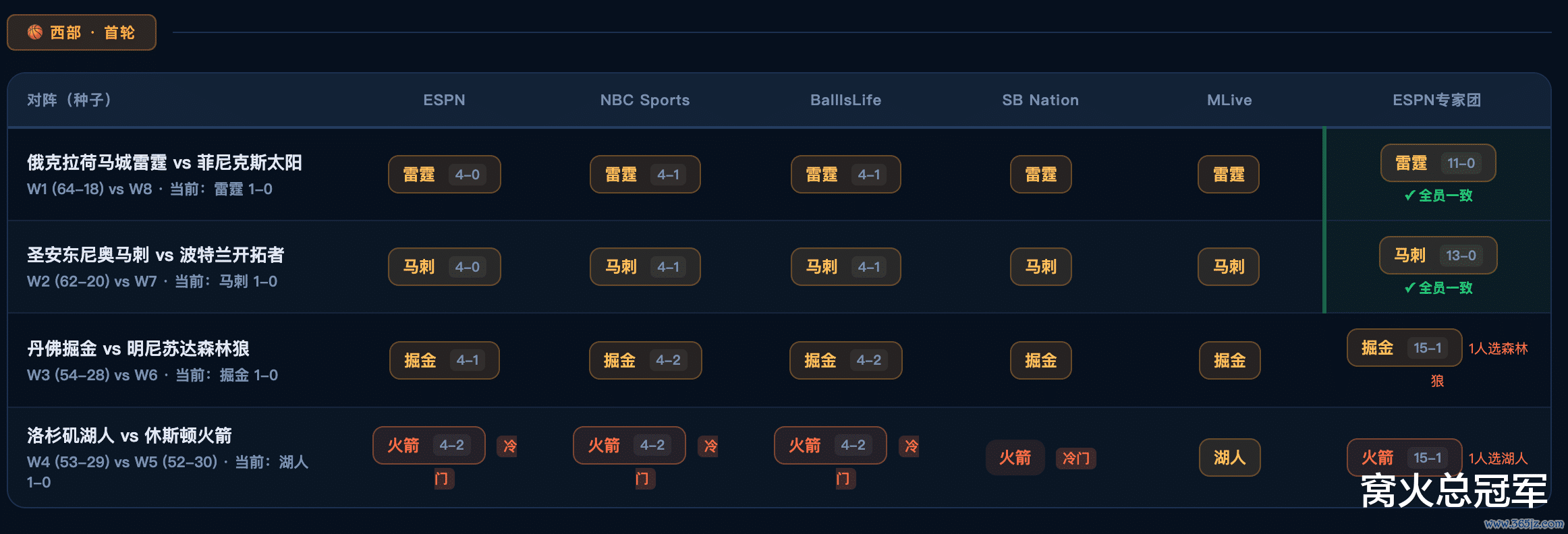Click the ESPN专家团 column header
The height and width of the screenshot is (534, 1568).
point(1436,100)
